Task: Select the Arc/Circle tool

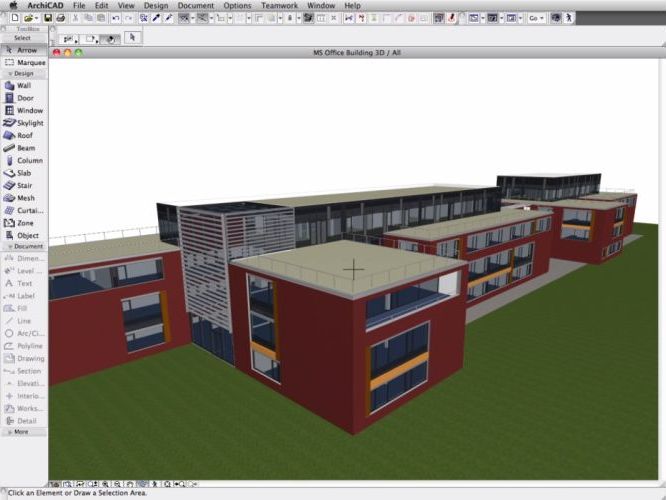Action: pos(24,333)
